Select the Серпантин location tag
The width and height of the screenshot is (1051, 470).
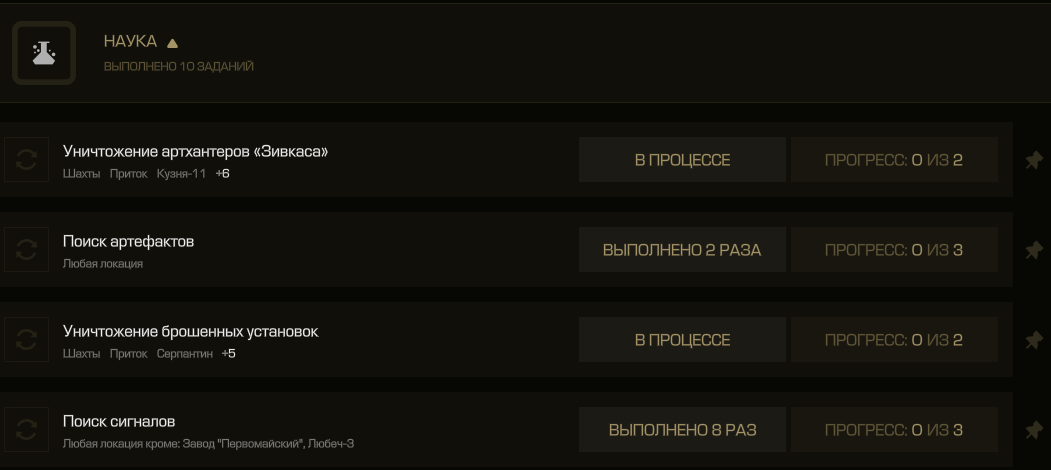tap(184, 353)
